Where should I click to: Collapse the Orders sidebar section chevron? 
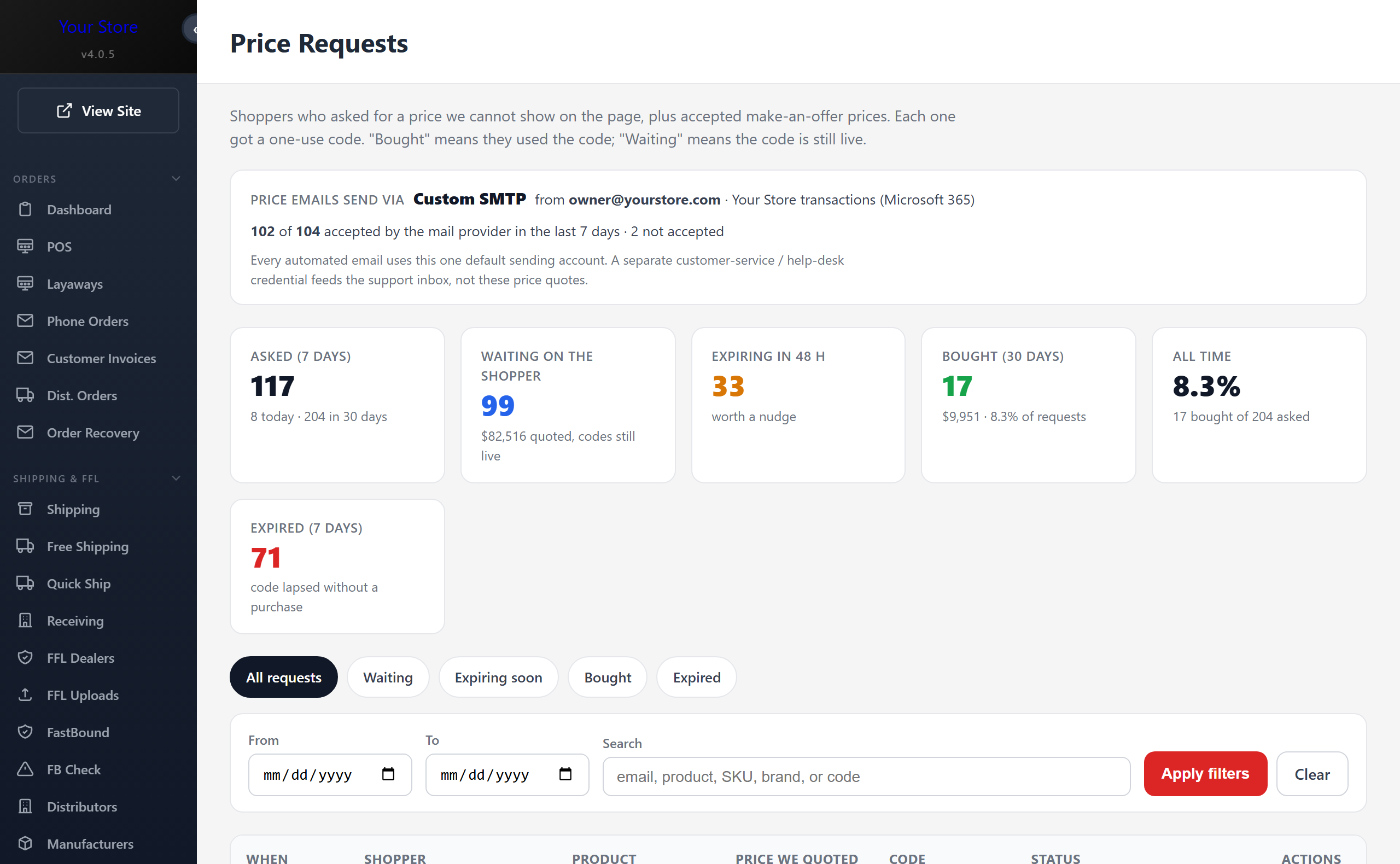pyautogui.click(x=176, y=179)
